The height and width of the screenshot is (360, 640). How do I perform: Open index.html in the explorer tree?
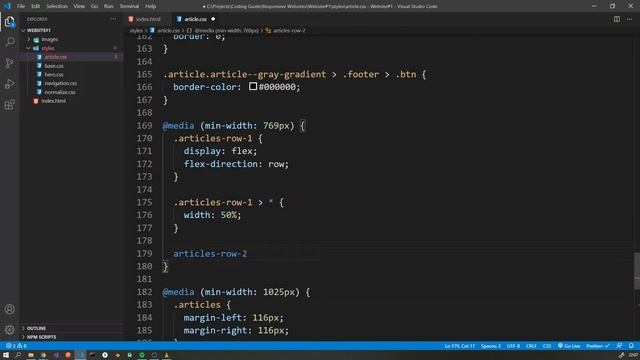pyautogui.click(x=53, y=101)
